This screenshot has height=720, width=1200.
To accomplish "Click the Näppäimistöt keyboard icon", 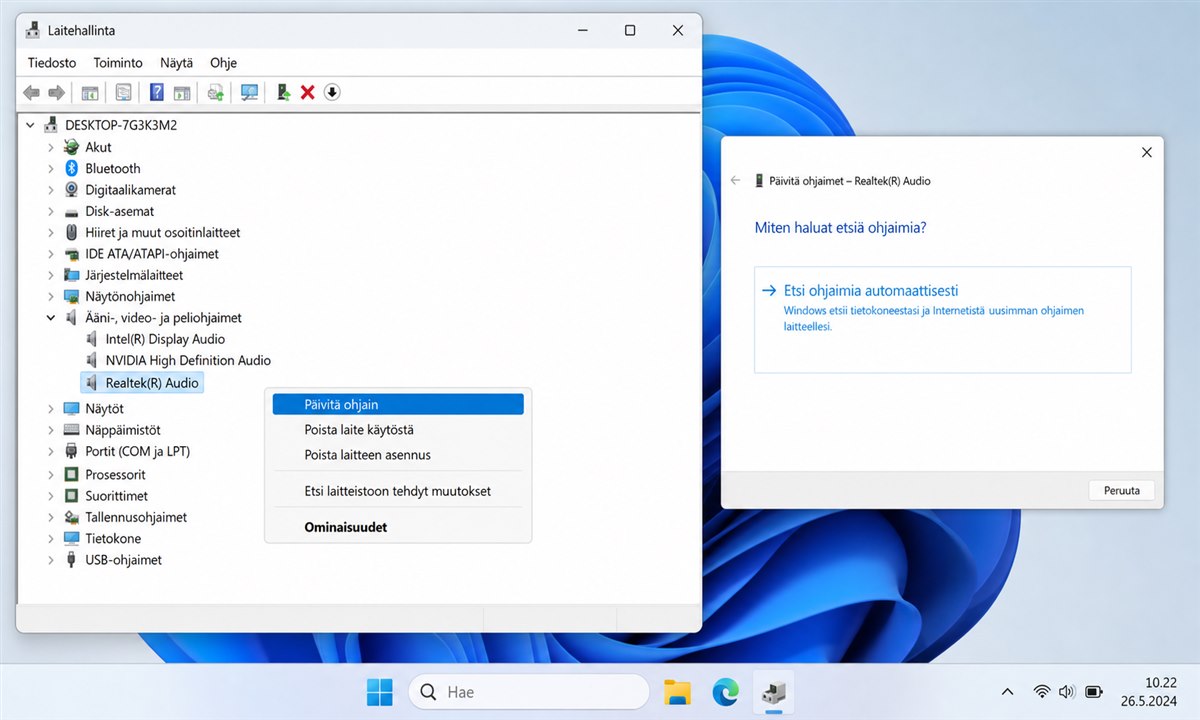I will 72,430.
